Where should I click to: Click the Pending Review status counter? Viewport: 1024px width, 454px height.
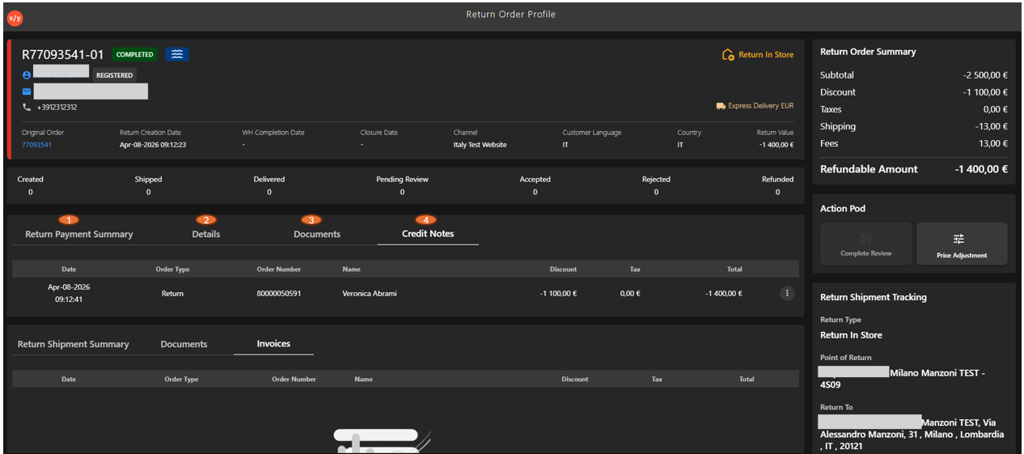tap(402, 186)
